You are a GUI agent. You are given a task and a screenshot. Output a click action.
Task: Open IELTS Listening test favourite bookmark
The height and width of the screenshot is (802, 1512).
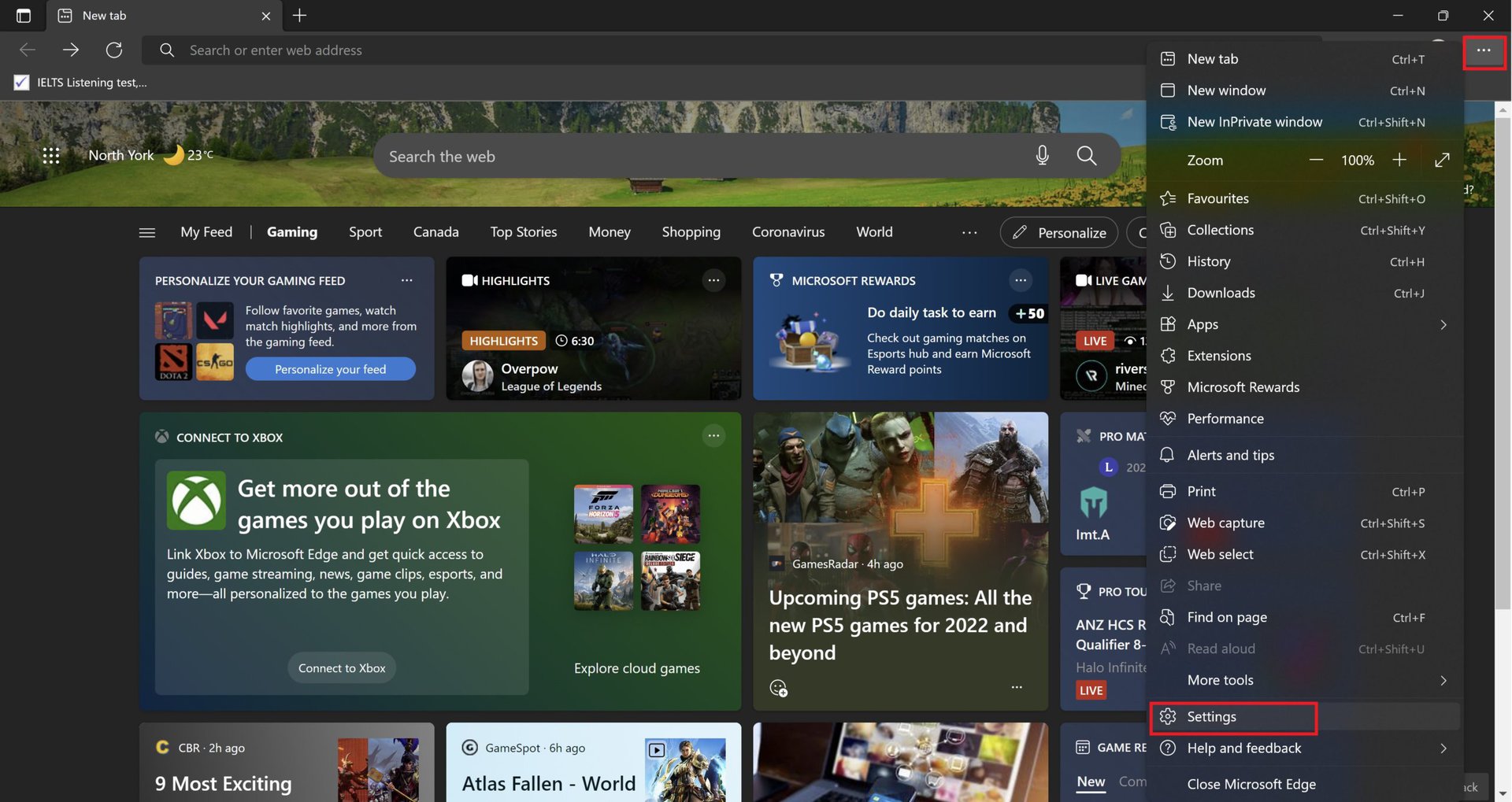(80, 83)
